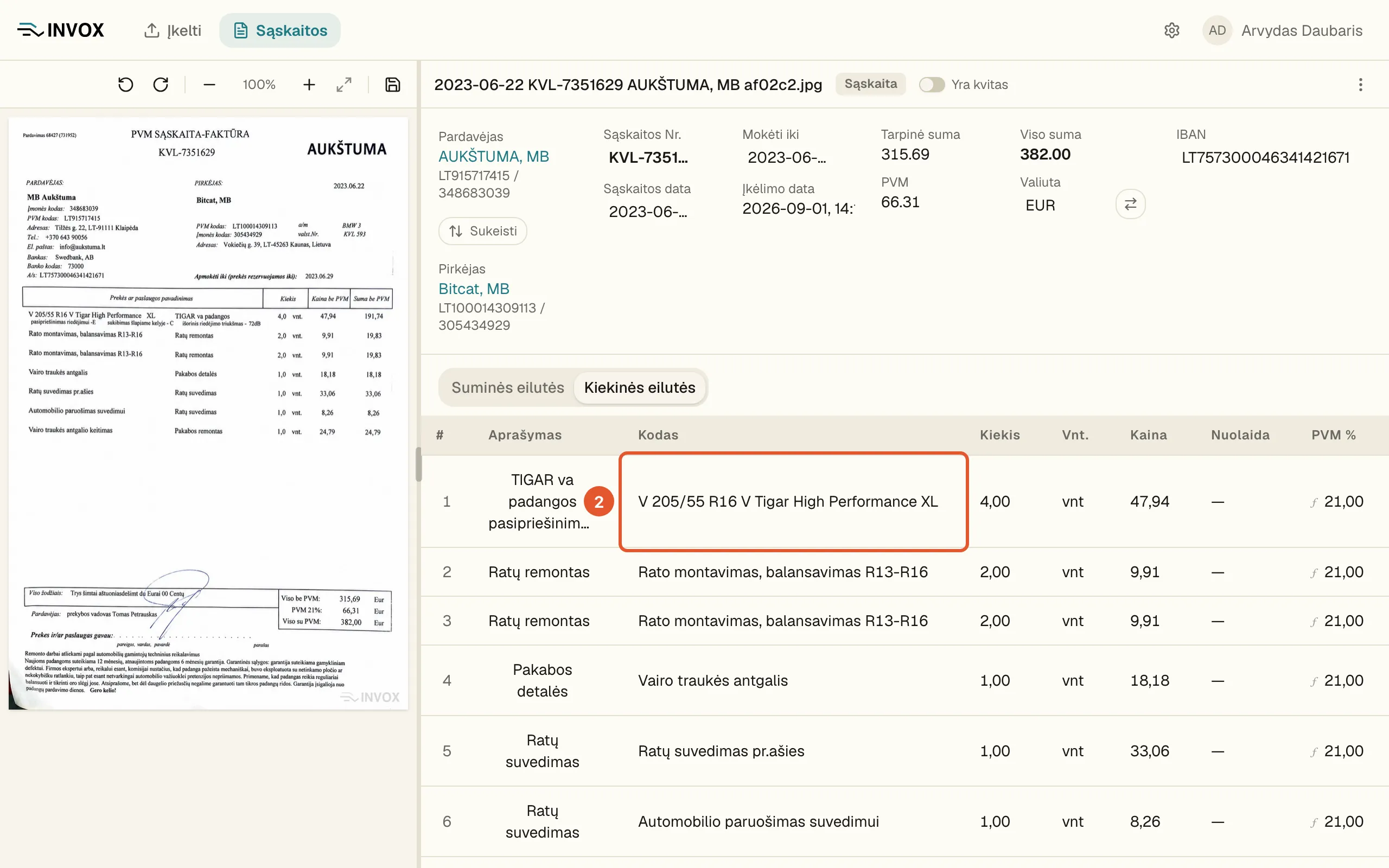Click the quantity 4,00 in row 1

pos(995,502)
